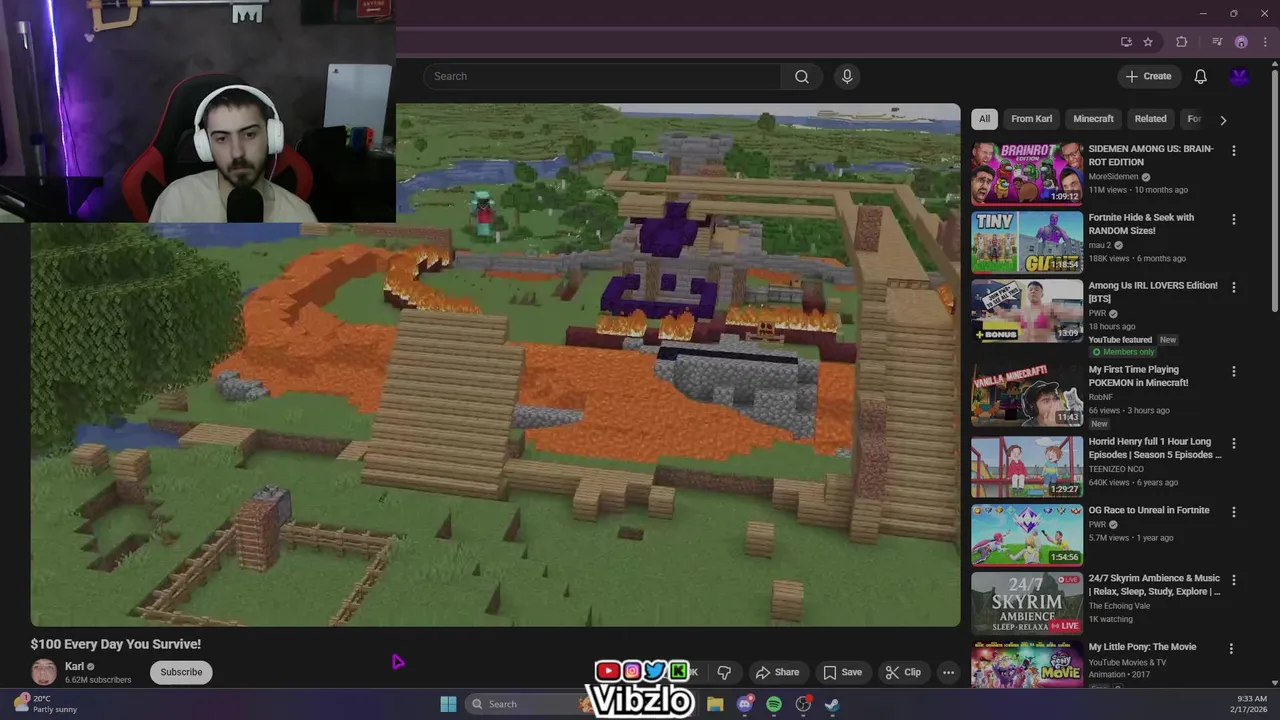This screenshot has height=720, width=1280.
Task: Click the title 'OG Race to Unreal in Fortnite'
Action: (1149, 510)
